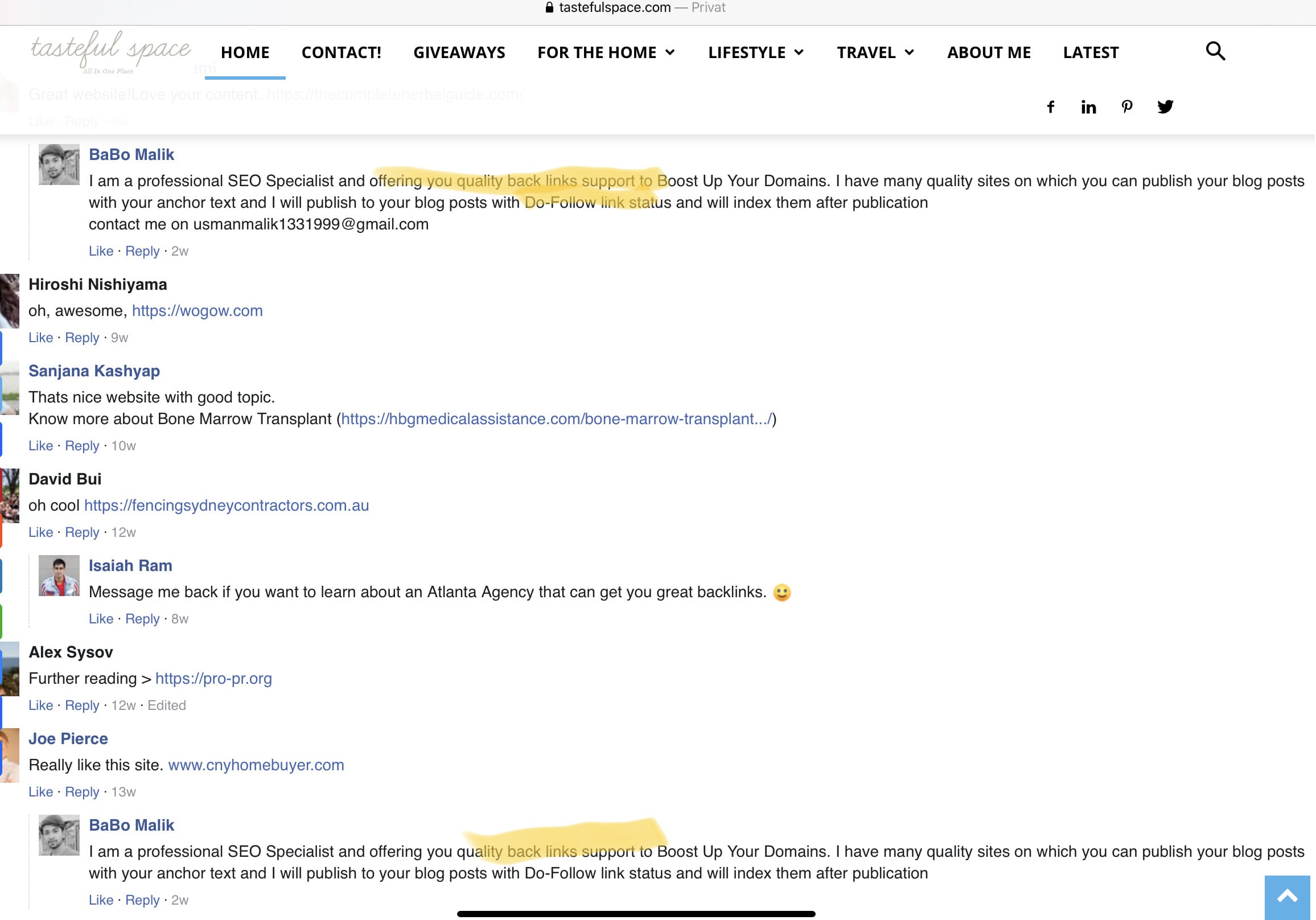
Task: Reply to Sanjana Kashyap's comment
Action: [x=82, y=446]
